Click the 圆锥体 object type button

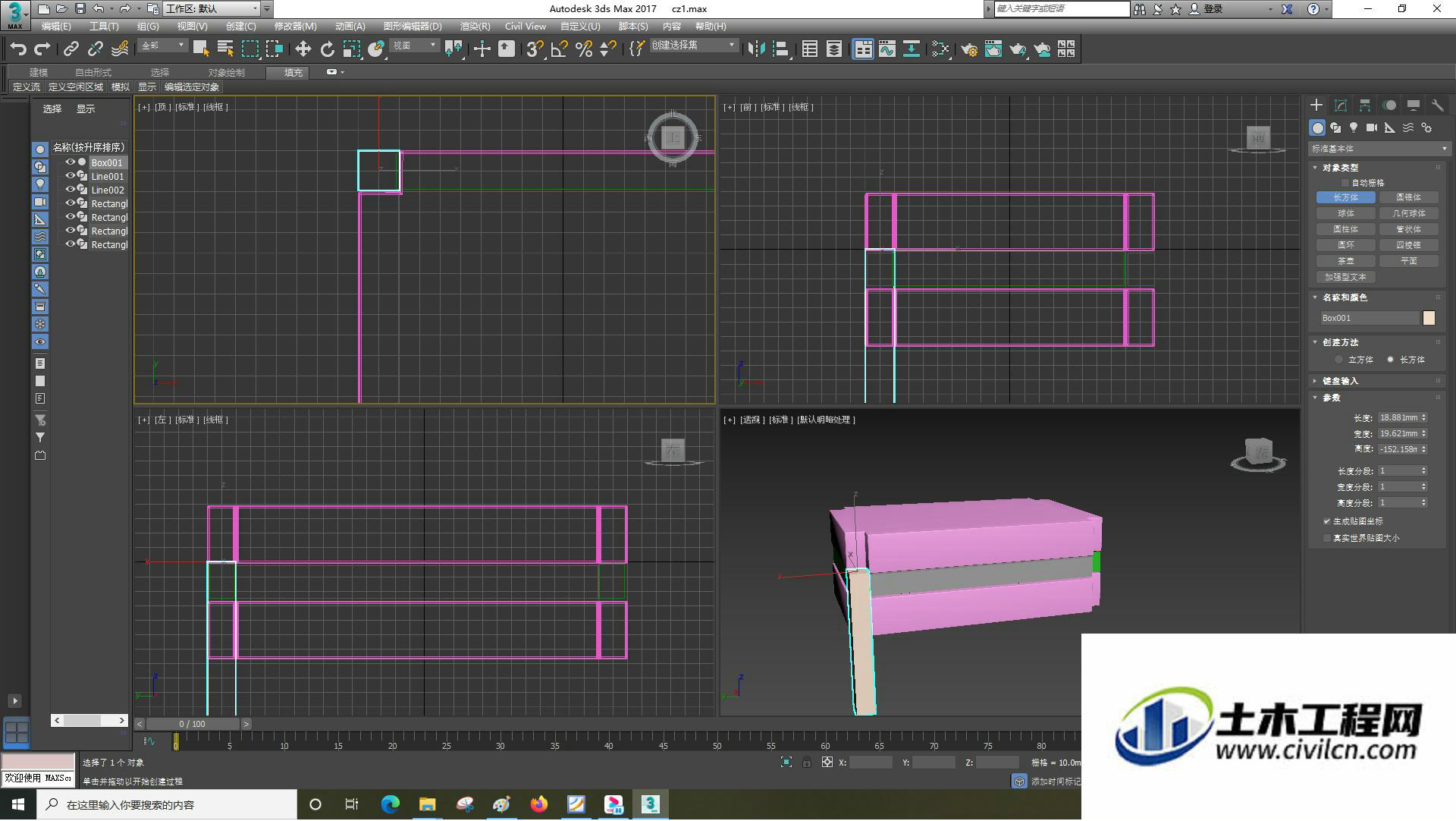pos(1409,197)
